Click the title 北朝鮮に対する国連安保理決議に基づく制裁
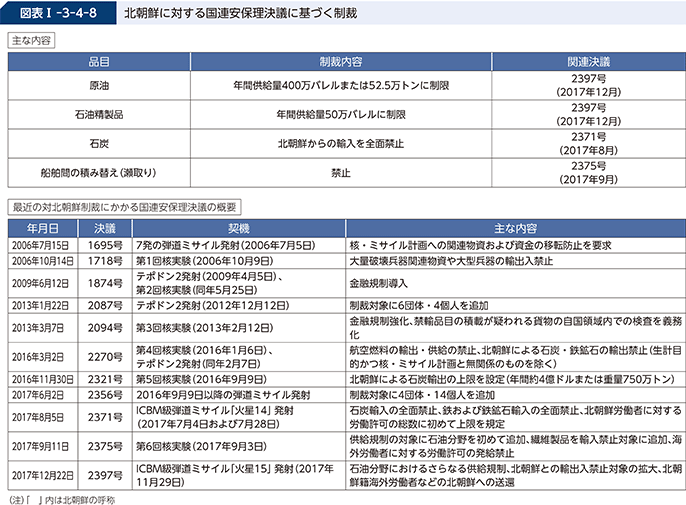Image resolution: width=686 pixels, height=505 pixels. 238,15
